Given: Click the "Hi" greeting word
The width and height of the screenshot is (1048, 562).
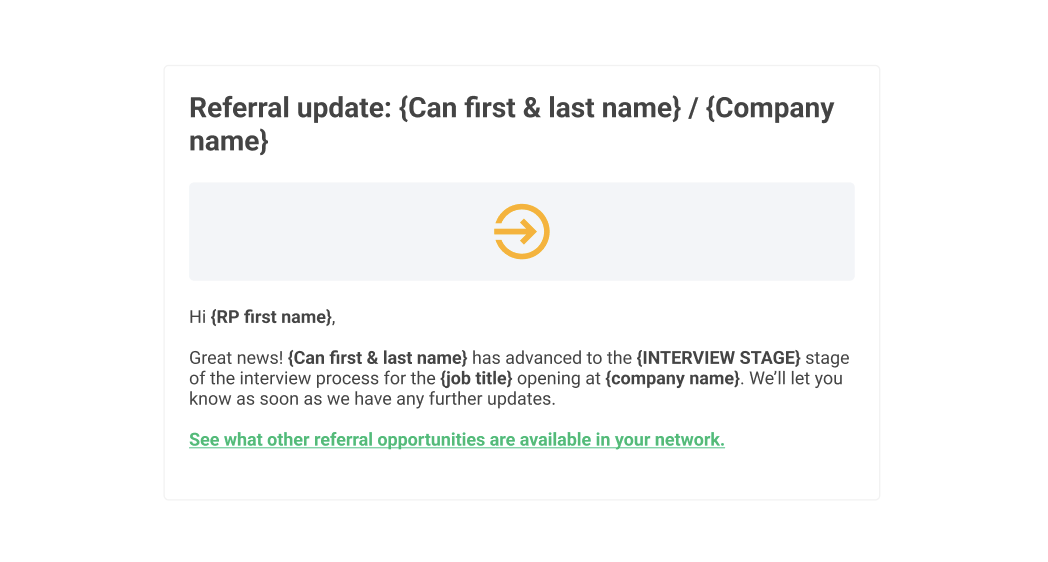Looking at the screenshot, I should pyautogui.click(x=197, y=317).
